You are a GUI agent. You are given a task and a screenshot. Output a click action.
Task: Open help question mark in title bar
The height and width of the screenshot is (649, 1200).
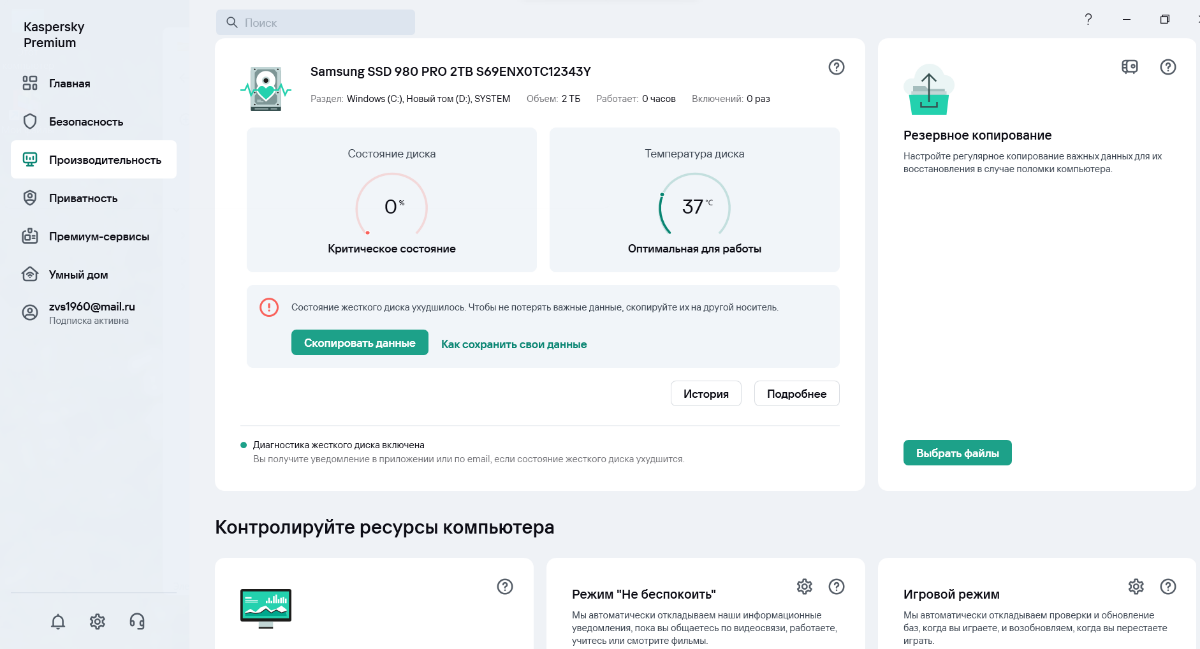pos(1088,19)
